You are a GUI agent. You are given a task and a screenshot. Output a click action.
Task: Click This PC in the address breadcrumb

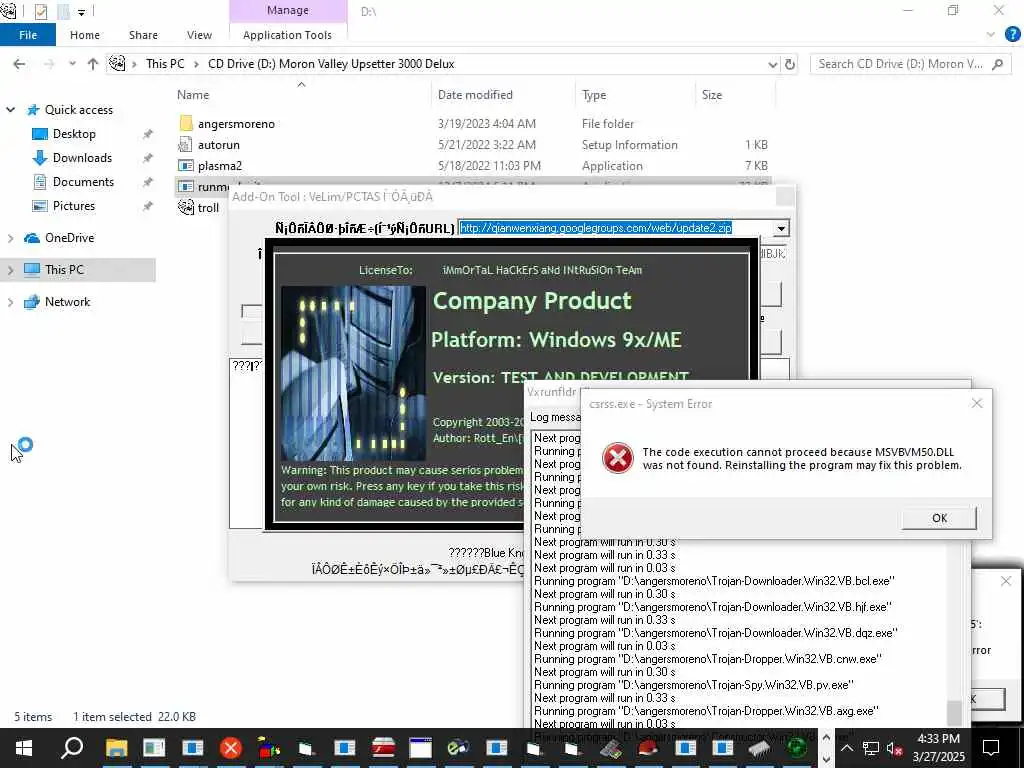(x=165, y=64)
